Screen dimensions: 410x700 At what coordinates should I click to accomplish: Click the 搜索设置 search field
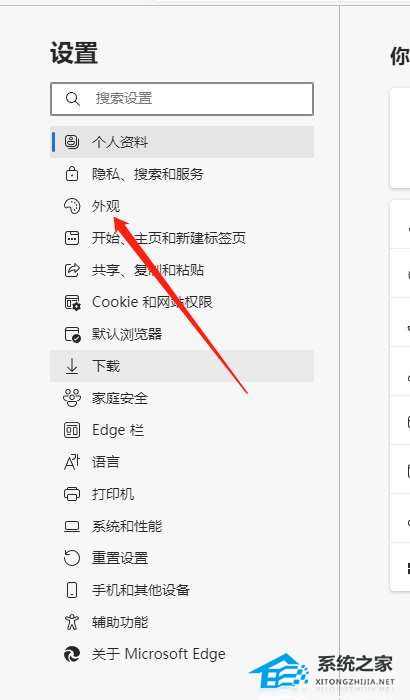click(182, 99)
